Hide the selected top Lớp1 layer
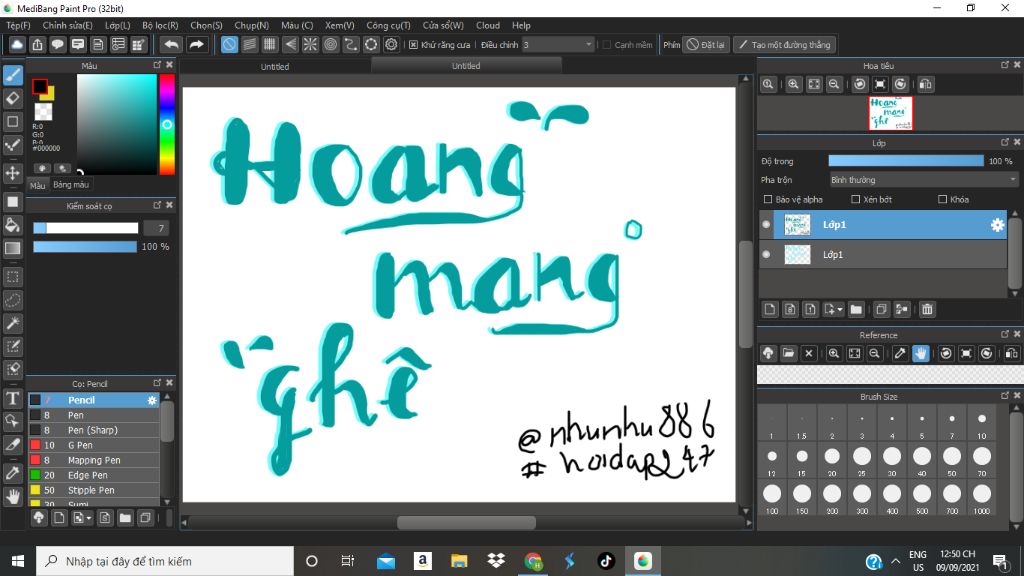The width and height of the screenshot is (1024, 576). click(767, 225)
